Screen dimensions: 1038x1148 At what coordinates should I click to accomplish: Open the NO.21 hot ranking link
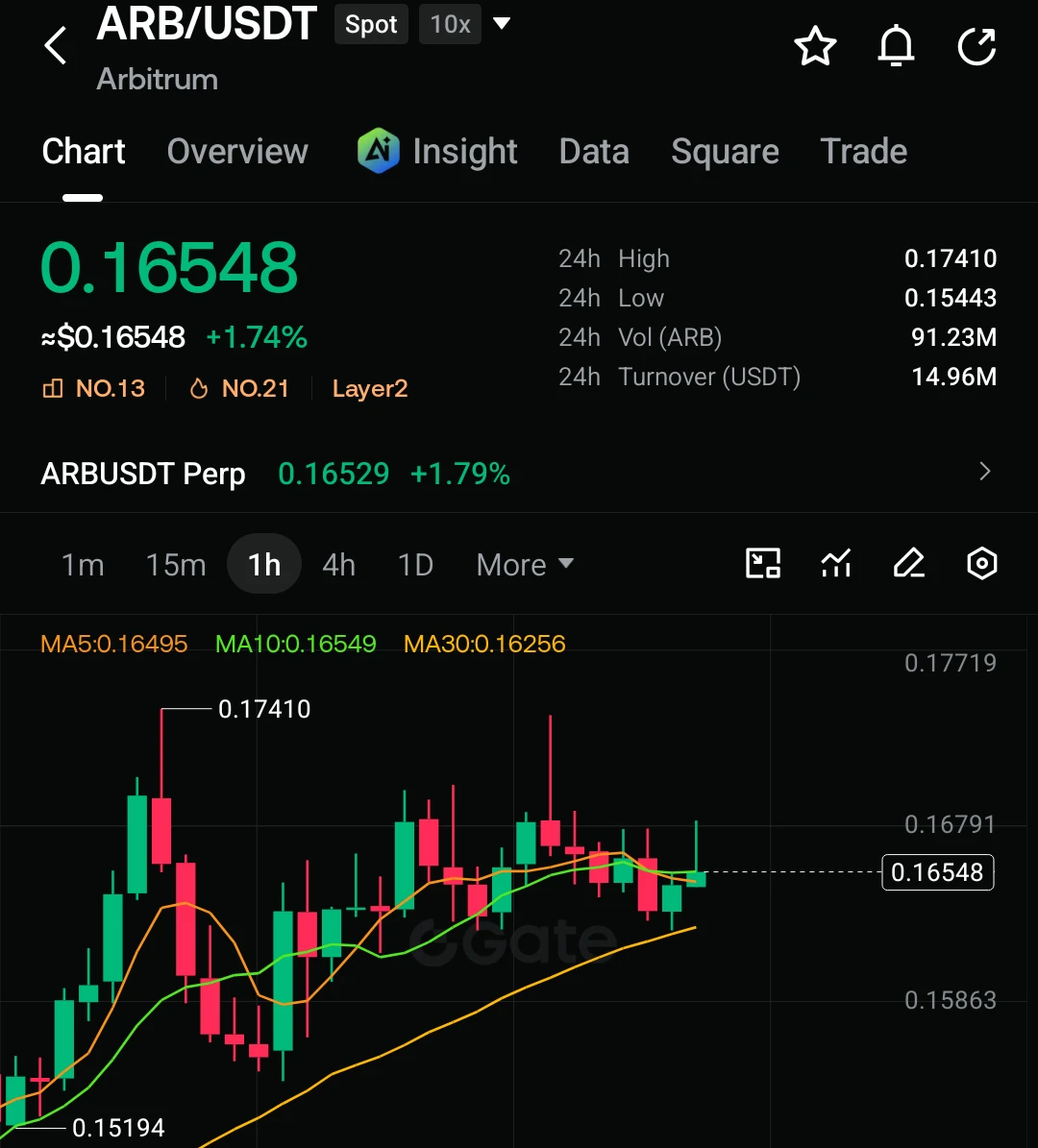click(x=256, y=388)
